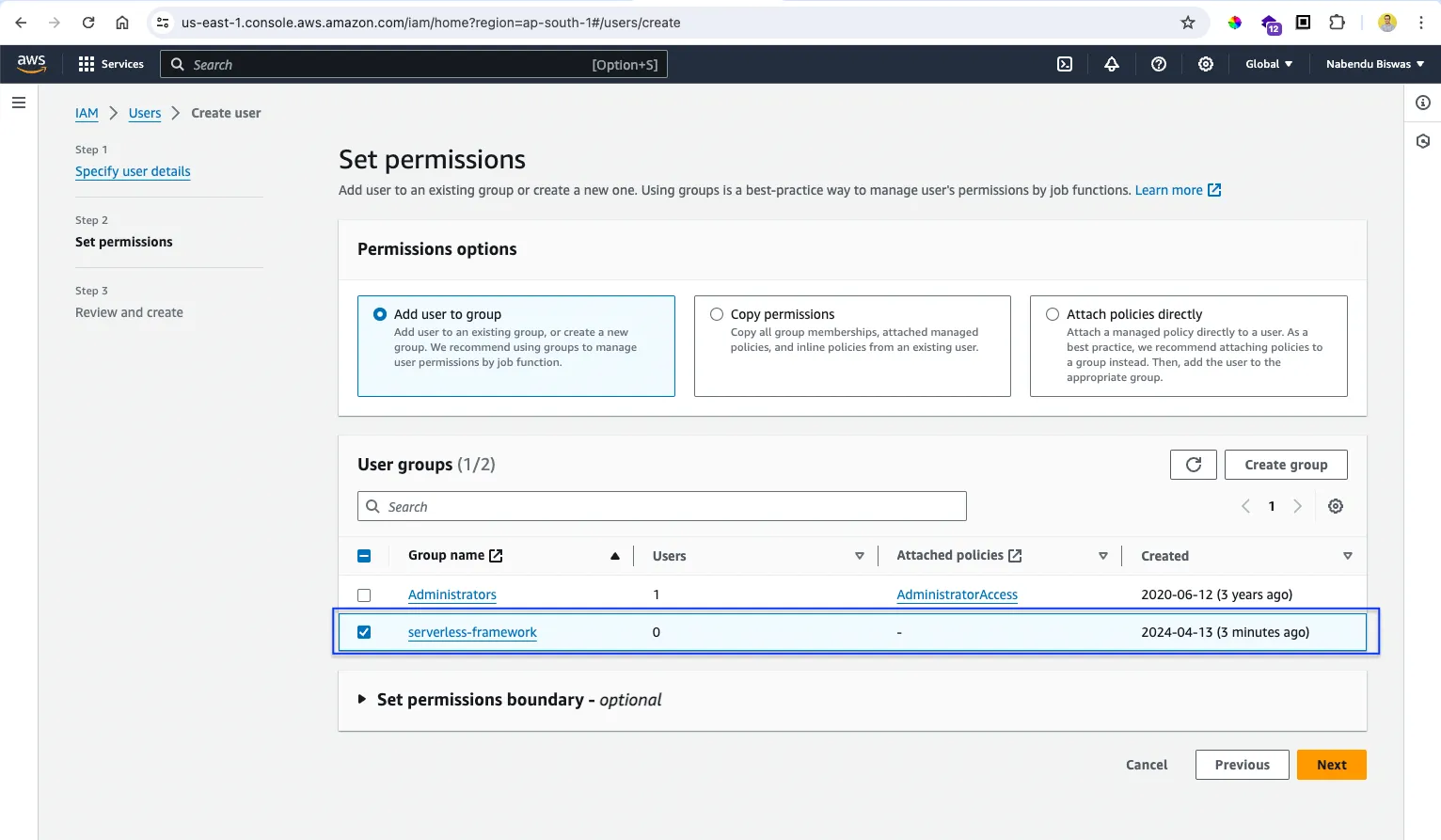Sort by Users column arrow

pyautogui.click(x=859, y=556)
